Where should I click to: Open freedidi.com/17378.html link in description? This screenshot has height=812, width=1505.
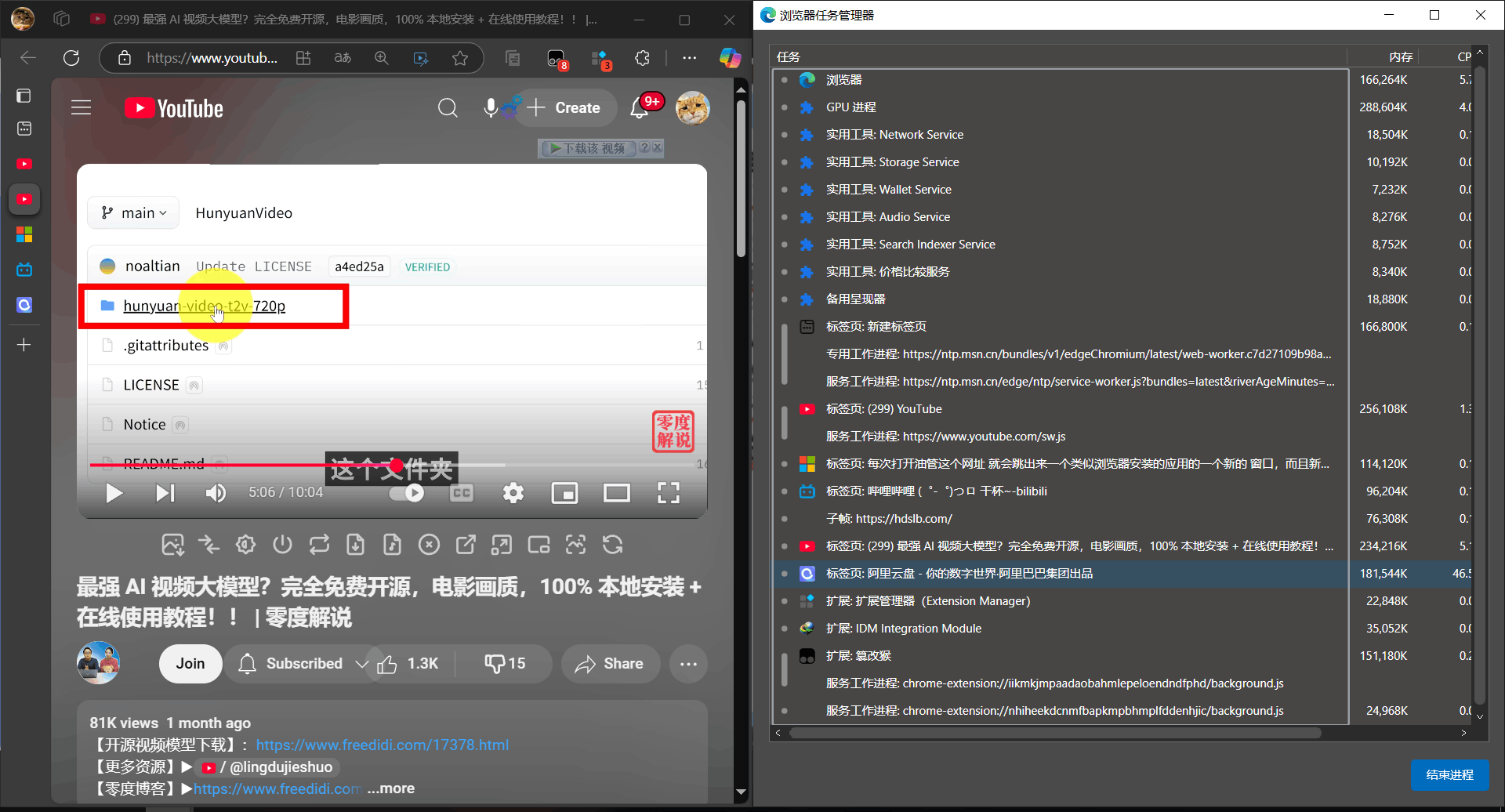(383, 745)
